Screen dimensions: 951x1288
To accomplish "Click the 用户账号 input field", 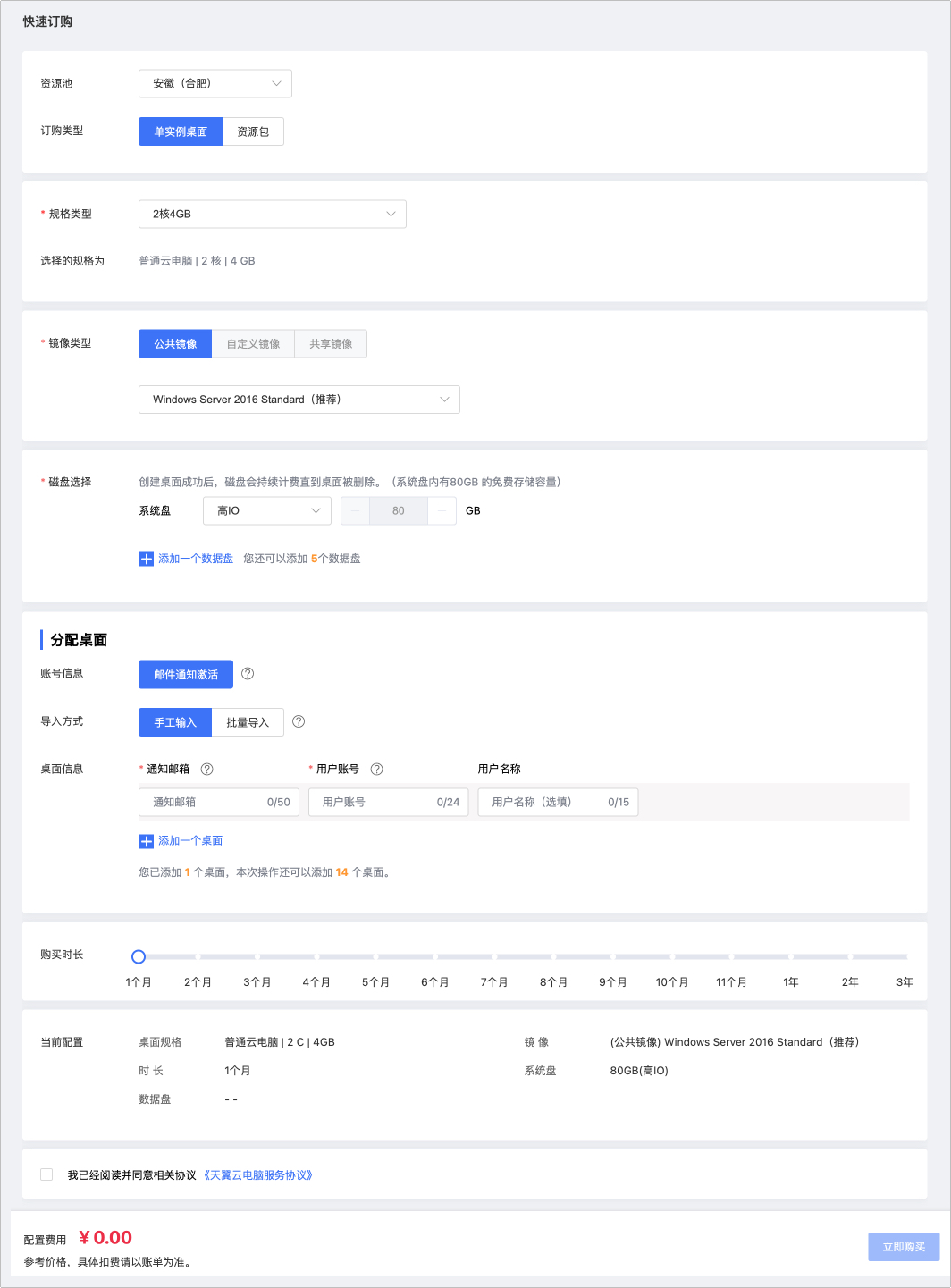I will coord(388,802).
